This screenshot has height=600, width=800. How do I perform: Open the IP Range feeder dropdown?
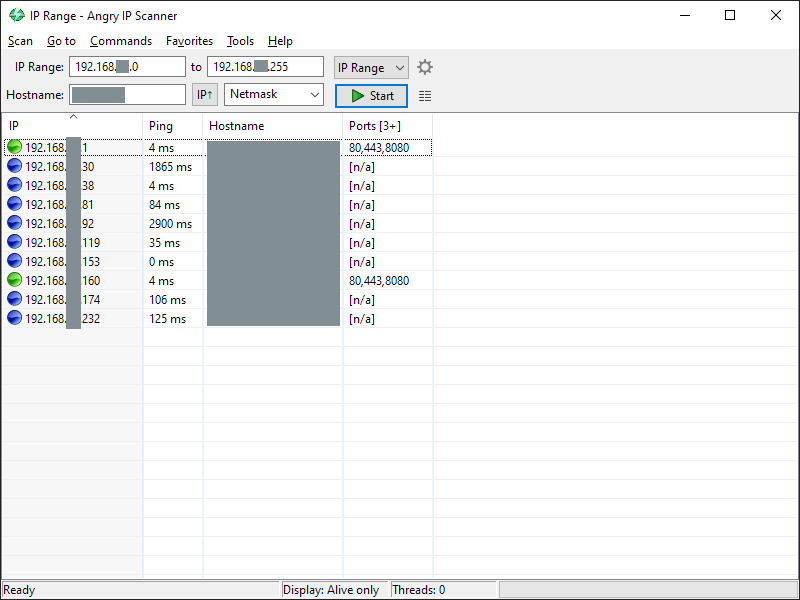371,67
